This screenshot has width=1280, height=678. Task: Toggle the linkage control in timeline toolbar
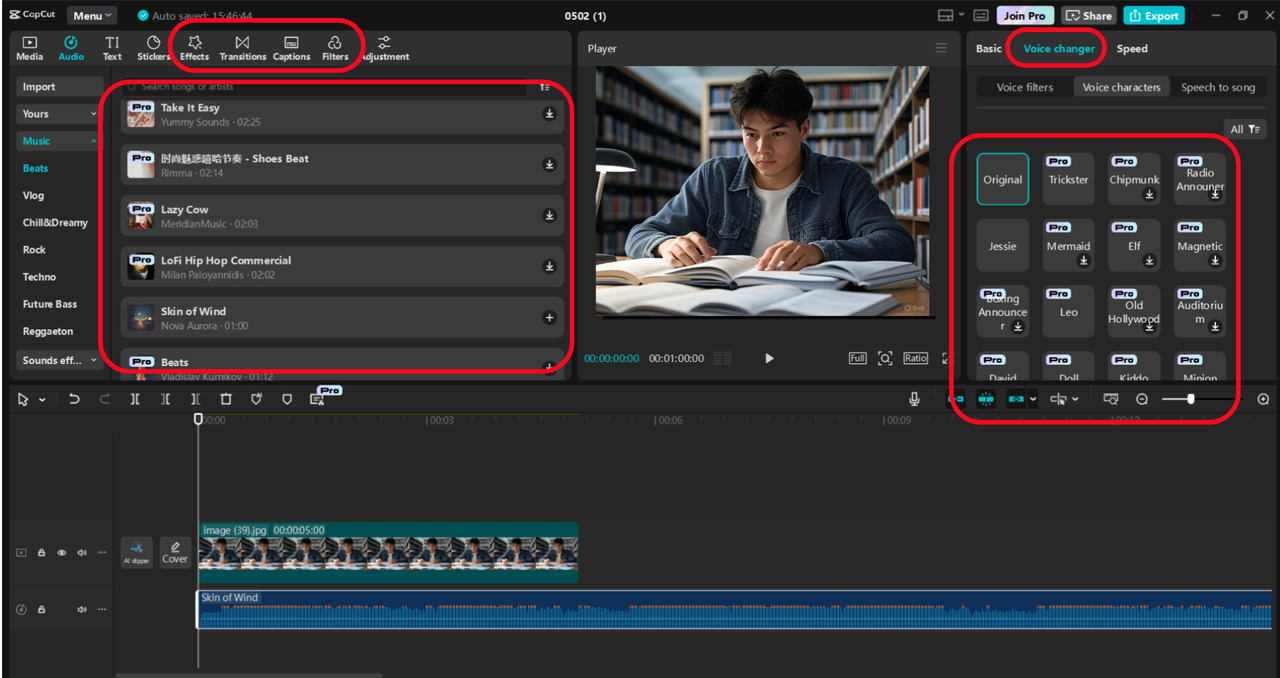pyautogui.click(x=1016, y=399)
